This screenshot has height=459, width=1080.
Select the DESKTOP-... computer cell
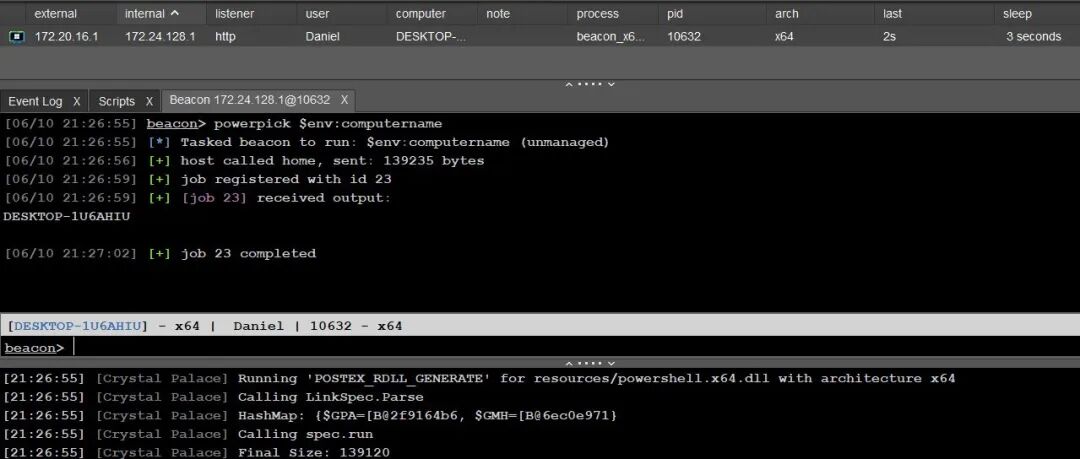coord(430,37)
